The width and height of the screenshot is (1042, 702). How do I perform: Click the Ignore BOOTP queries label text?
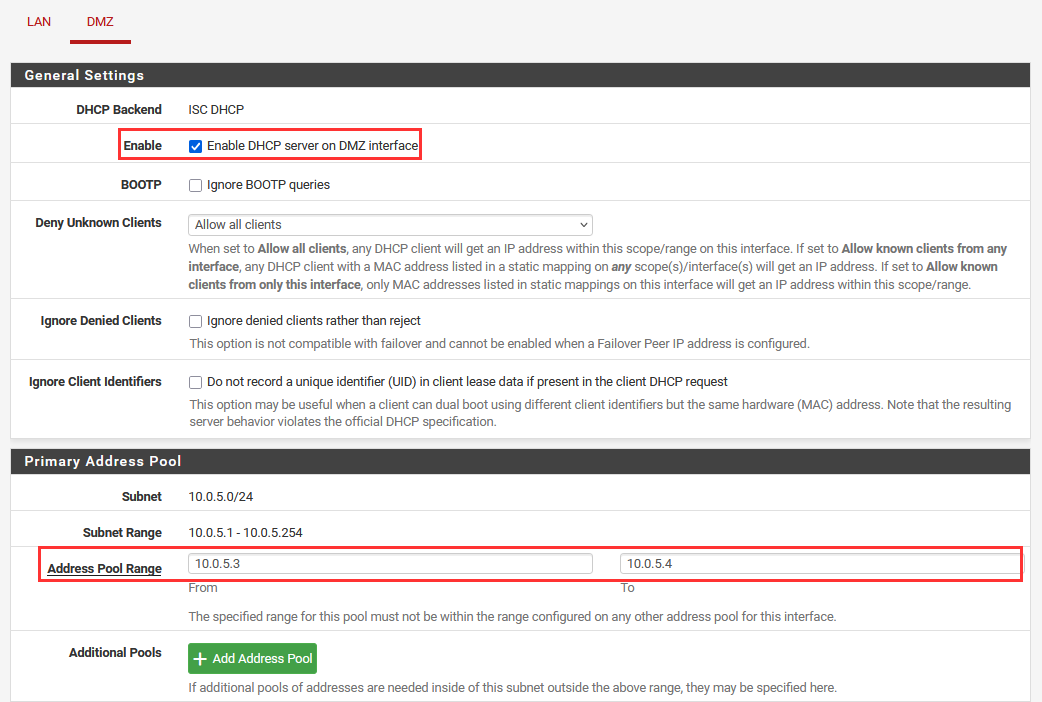tap(268, 185)
